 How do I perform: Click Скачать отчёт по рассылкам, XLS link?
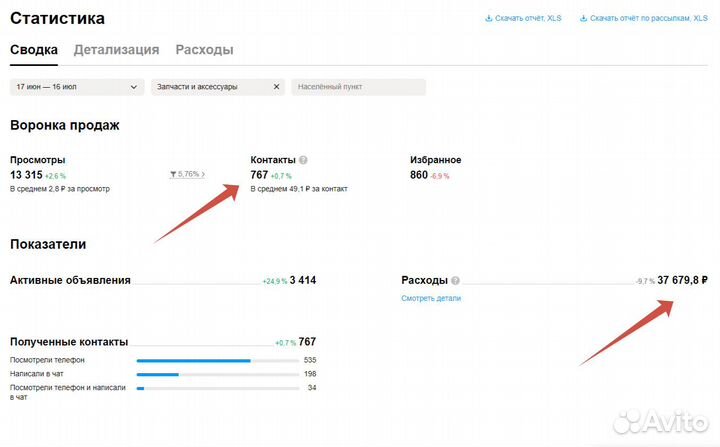tap(649, 18)
